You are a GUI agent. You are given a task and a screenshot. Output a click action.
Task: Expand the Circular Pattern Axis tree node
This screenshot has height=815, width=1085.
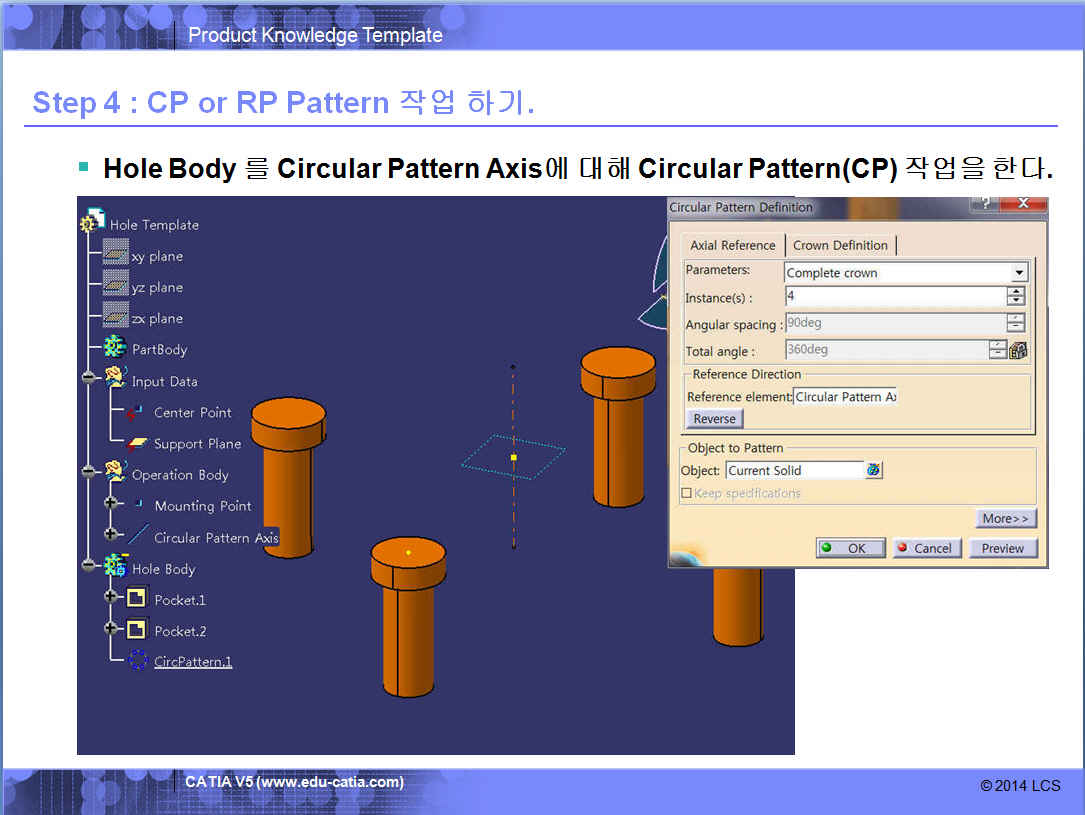[110, 534]
